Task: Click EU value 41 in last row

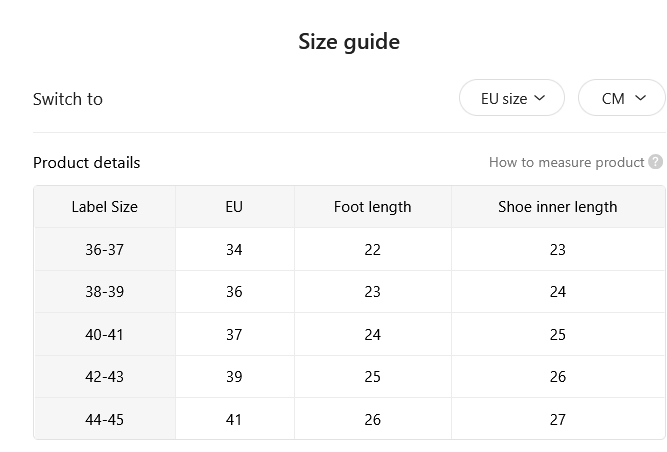Action: (x=234, y=420)
